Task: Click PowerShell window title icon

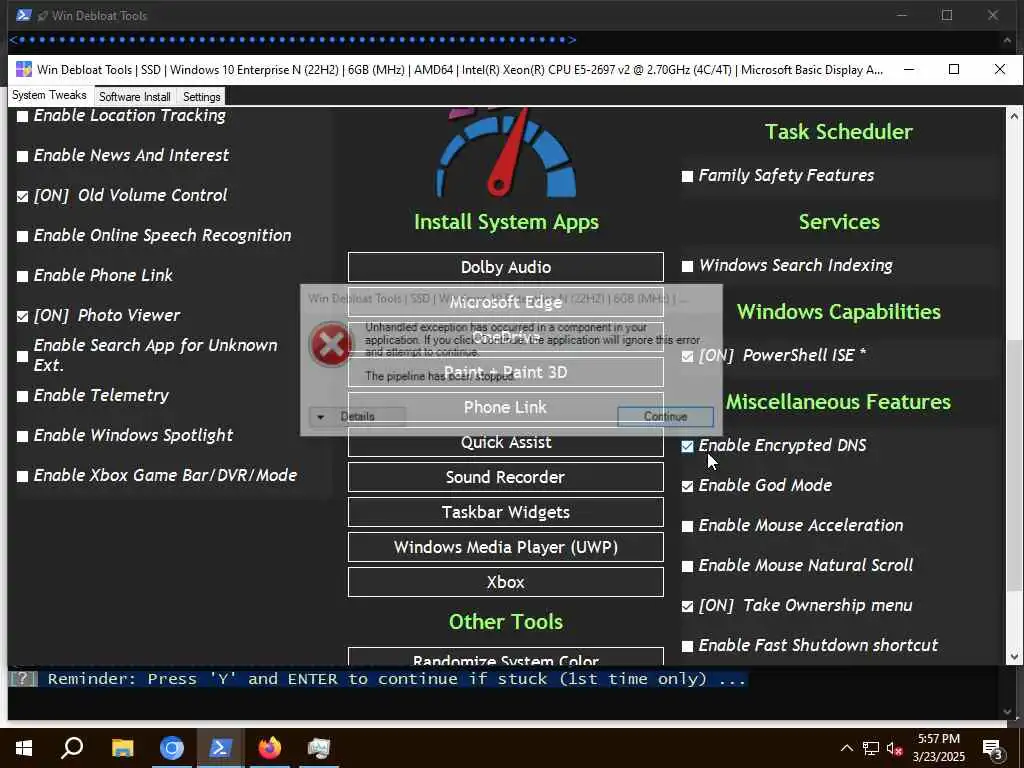Action: point(24,15)
